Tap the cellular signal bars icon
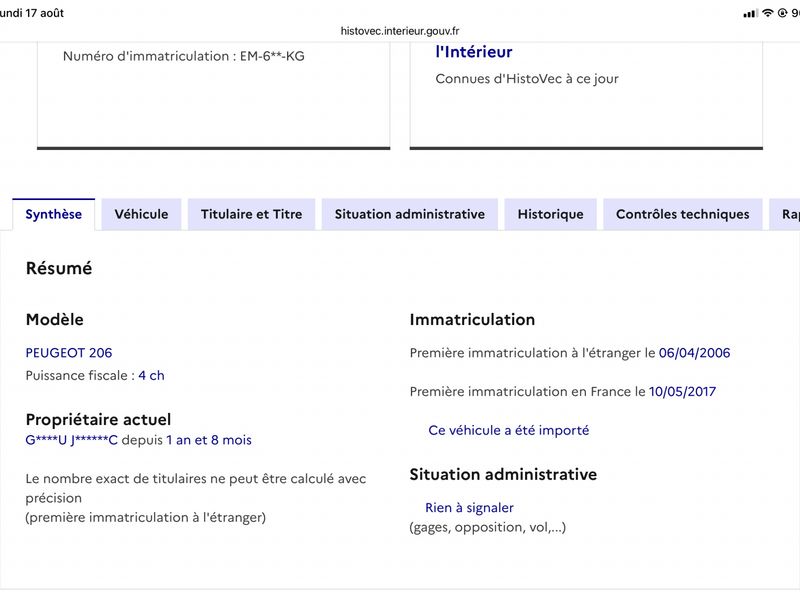The height and width of the screenshot is (600, 800). tap(751, 14)
